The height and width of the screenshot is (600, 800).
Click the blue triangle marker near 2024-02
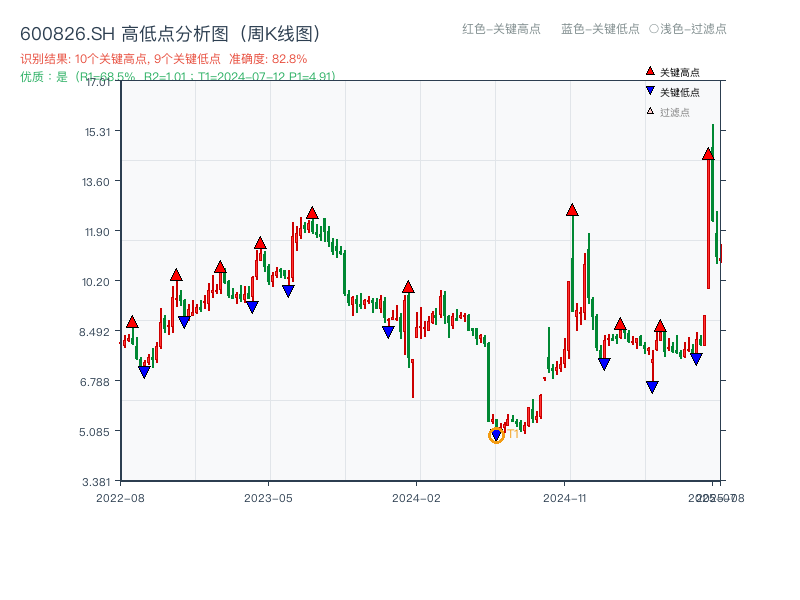[388, 330]
